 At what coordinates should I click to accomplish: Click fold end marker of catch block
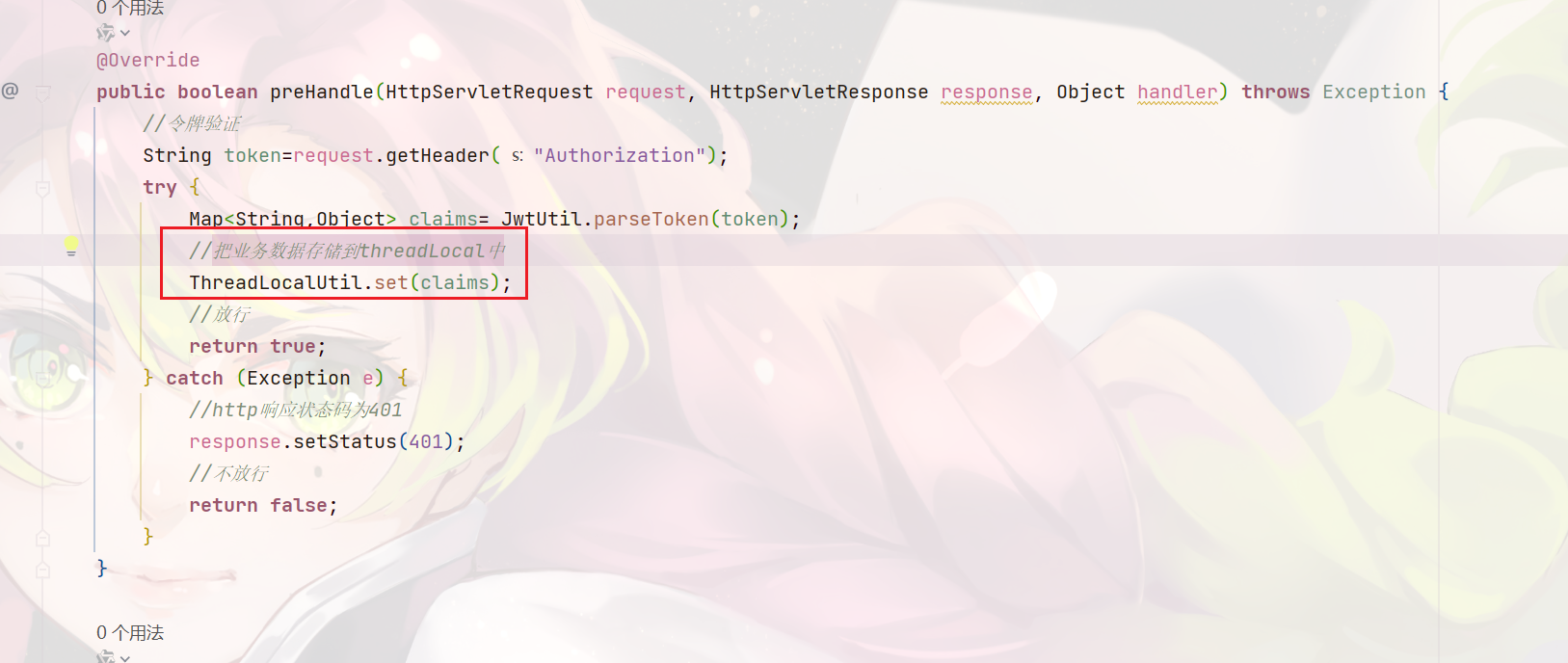click(42, 538)
